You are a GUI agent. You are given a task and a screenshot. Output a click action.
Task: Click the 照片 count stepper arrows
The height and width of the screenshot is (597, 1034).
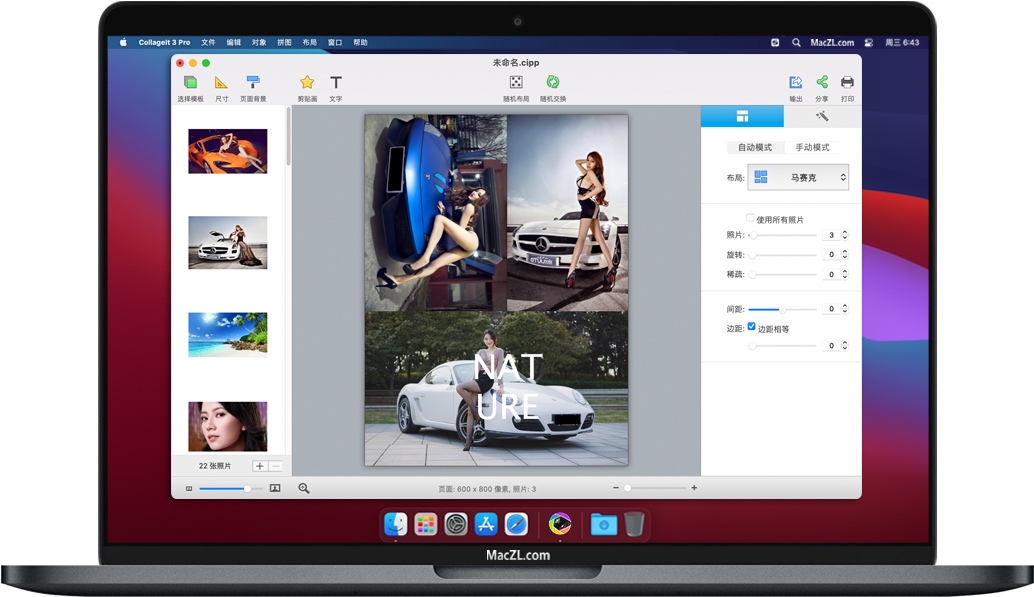tap(845, 235)
